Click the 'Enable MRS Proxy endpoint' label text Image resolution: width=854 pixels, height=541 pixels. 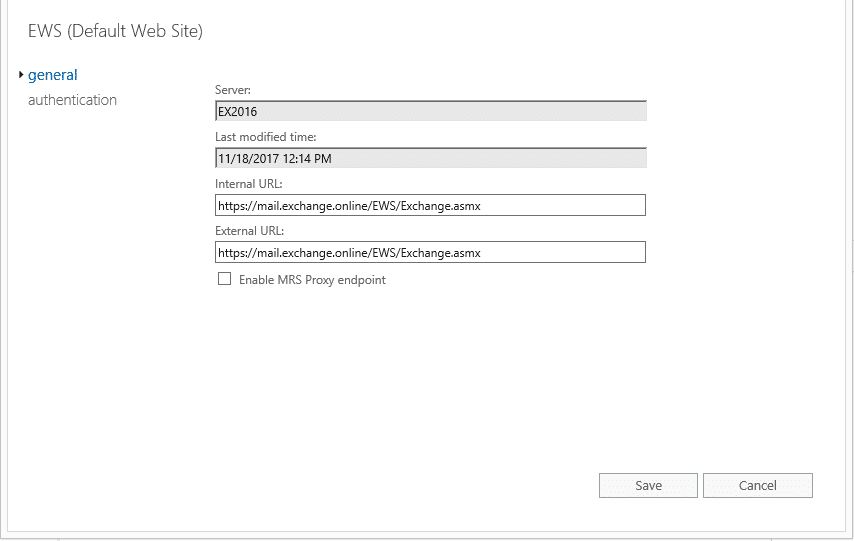click(x=312, y=279)
